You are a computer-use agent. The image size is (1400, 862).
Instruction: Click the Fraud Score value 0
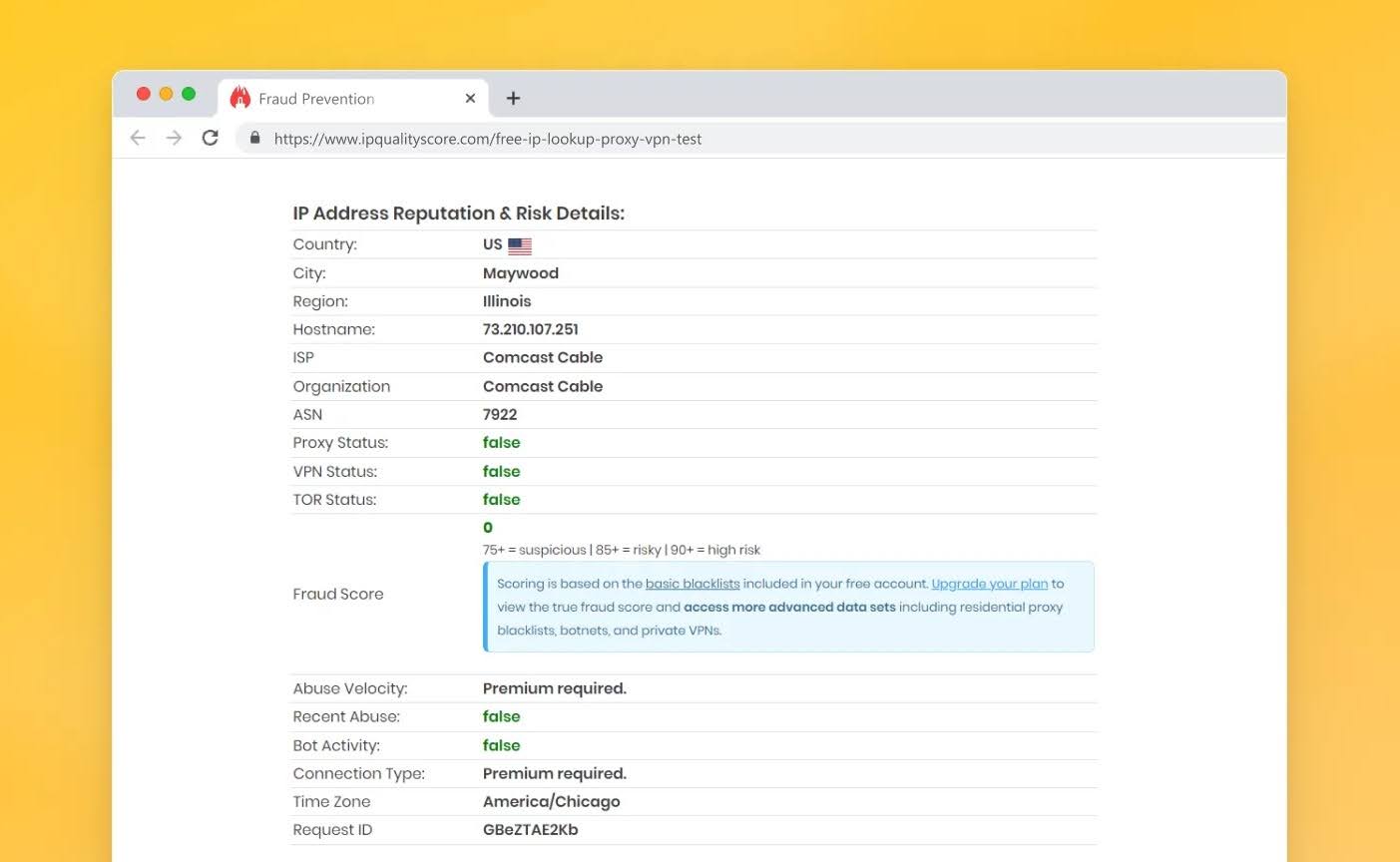488,528
